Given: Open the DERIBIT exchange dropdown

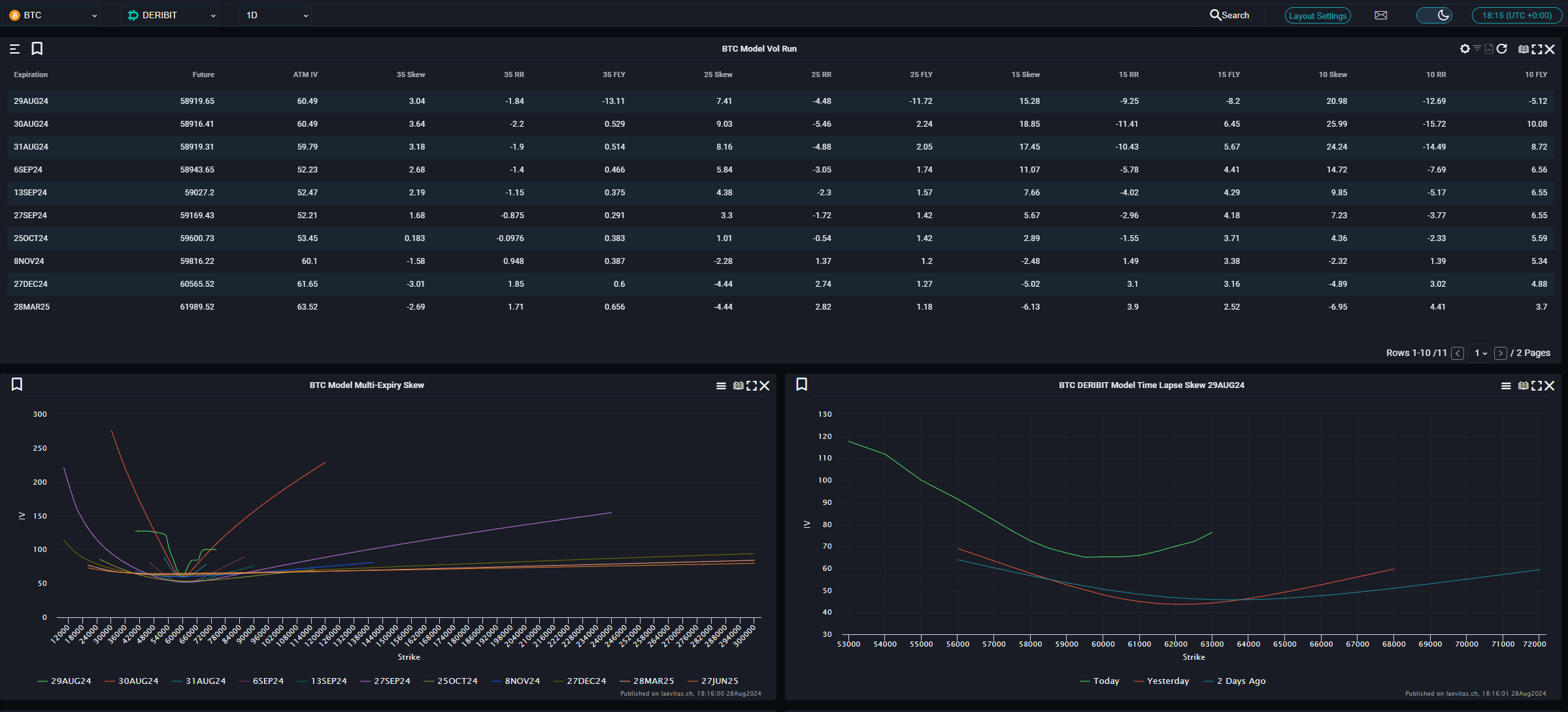Looking at the screenshot, I should [x=169, y=15].
